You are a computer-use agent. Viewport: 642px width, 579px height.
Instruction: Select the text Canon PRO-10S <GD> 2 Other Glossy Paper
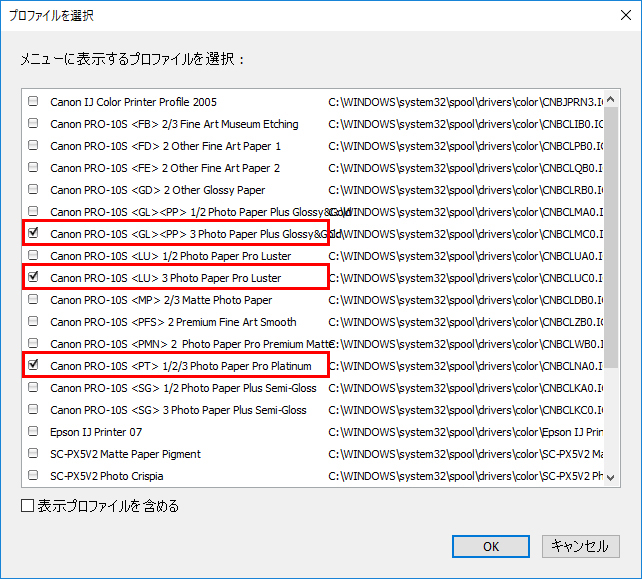[x=158, y=190]
